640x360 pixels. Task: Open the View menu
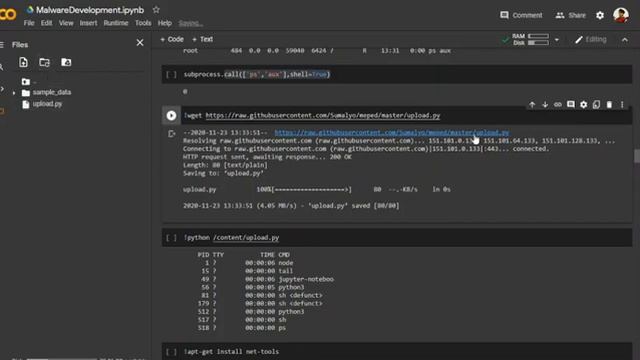66,23
